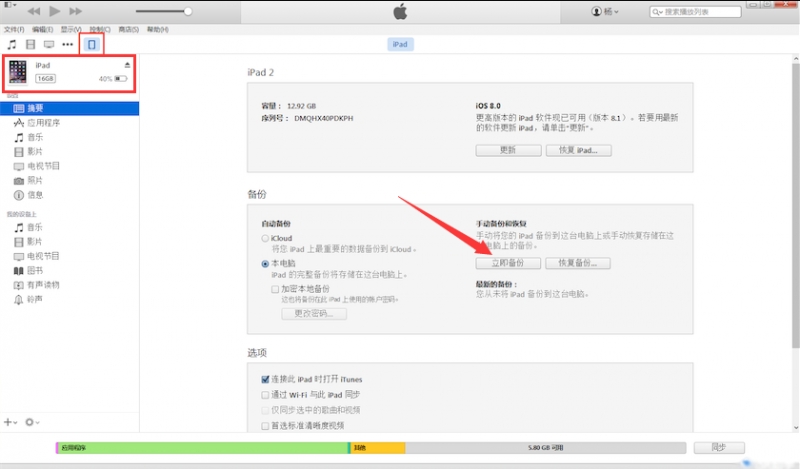Viewport: 800px width, 469px height.
Task: Open the Music library icon in toolbar
Action: pyautogui.click(x=12, y=44)
